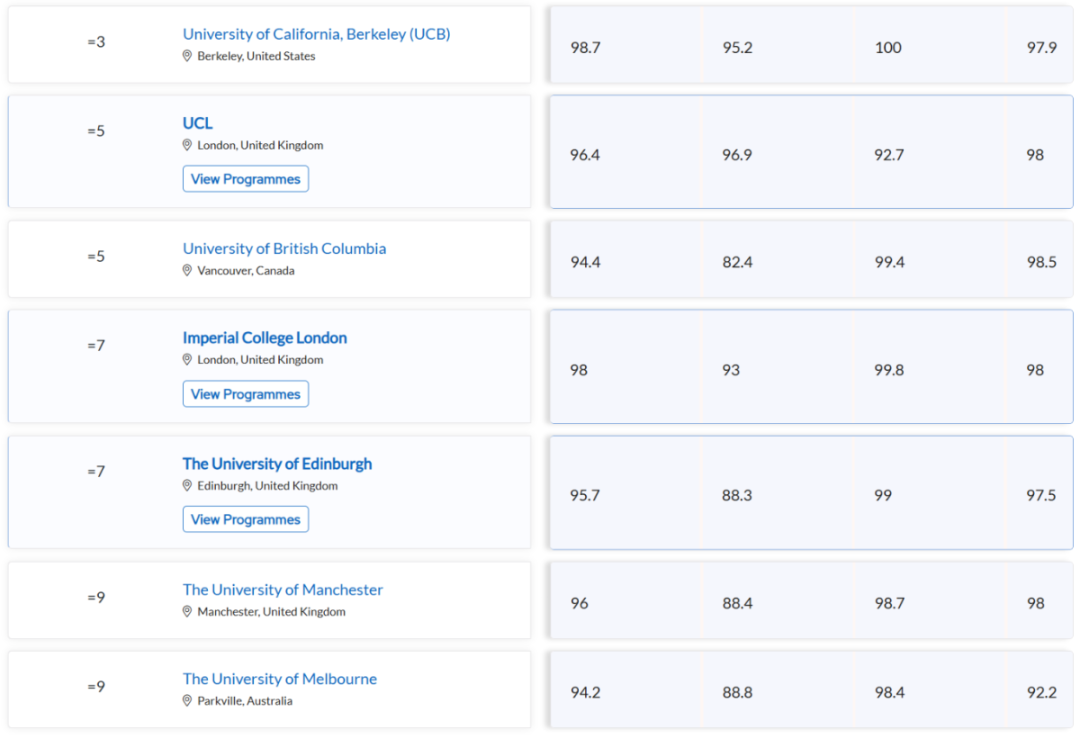1080x739 pixels.
Task: Click the location pin under Imperial College London
Action: click(x=187, y=360)
